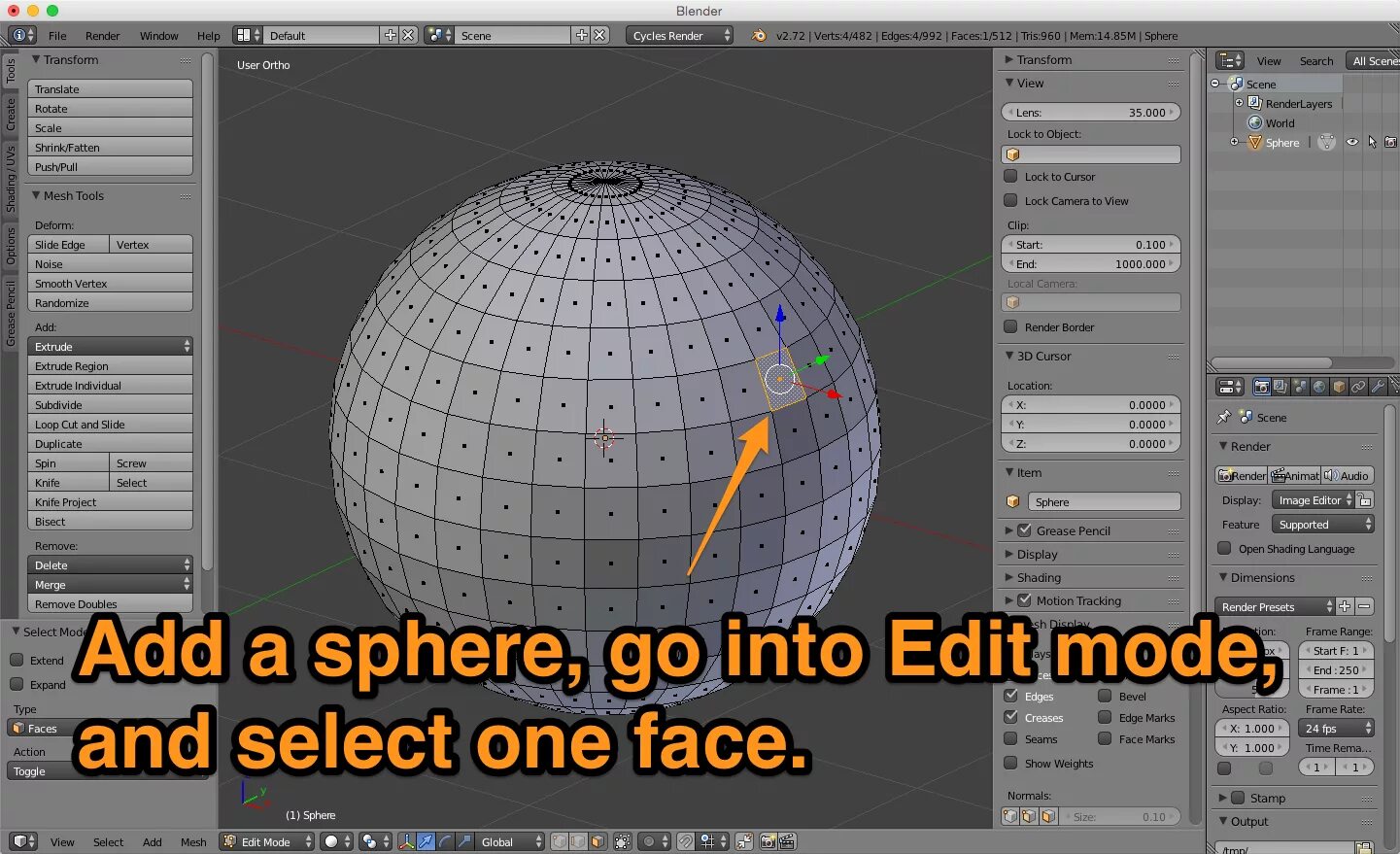Open the Mesh menu in 3D view
This screenshot has width=1400, height=854.
193,841
